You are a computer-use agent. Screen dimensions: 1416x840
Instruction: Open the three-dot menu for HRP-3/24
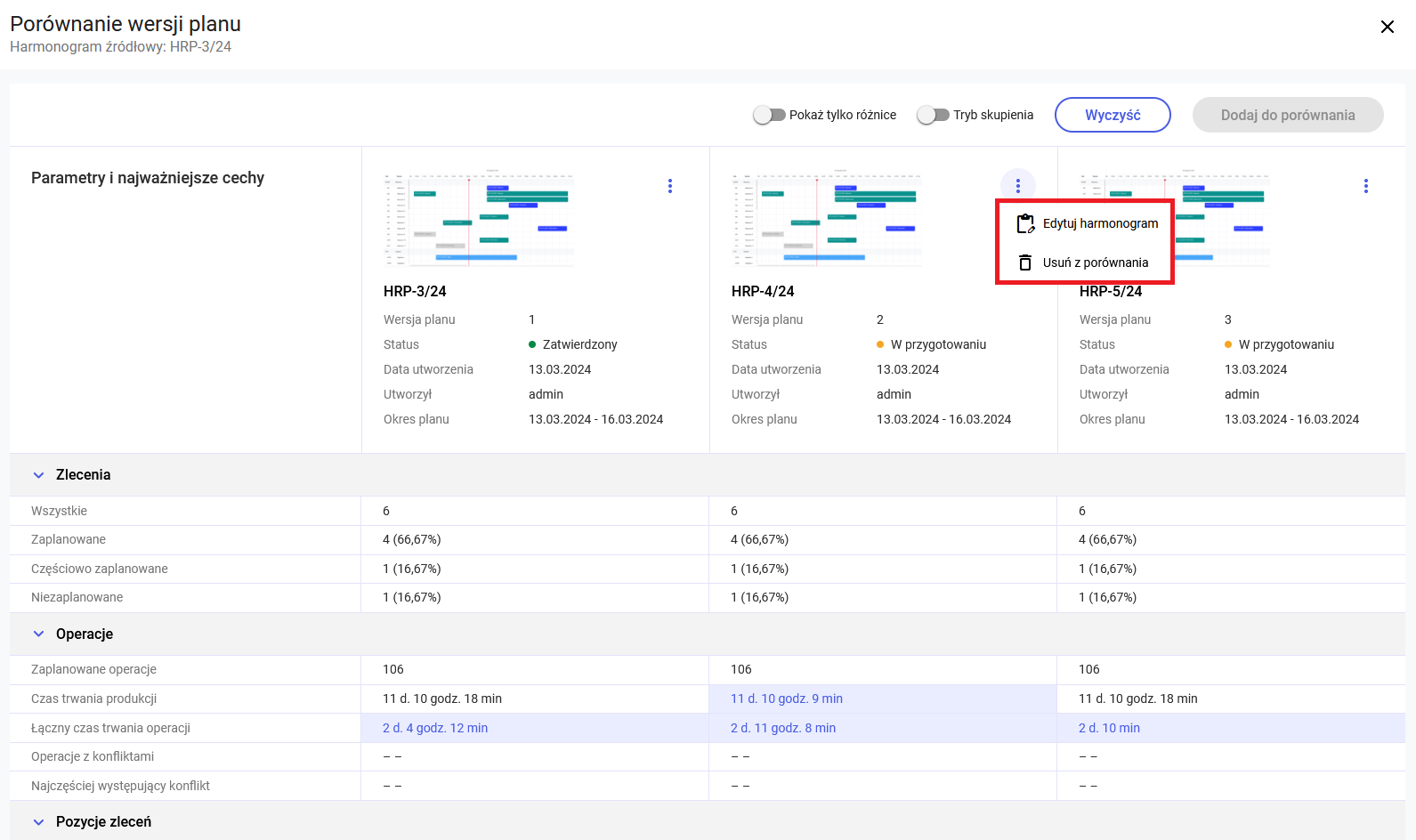point(670,186)
